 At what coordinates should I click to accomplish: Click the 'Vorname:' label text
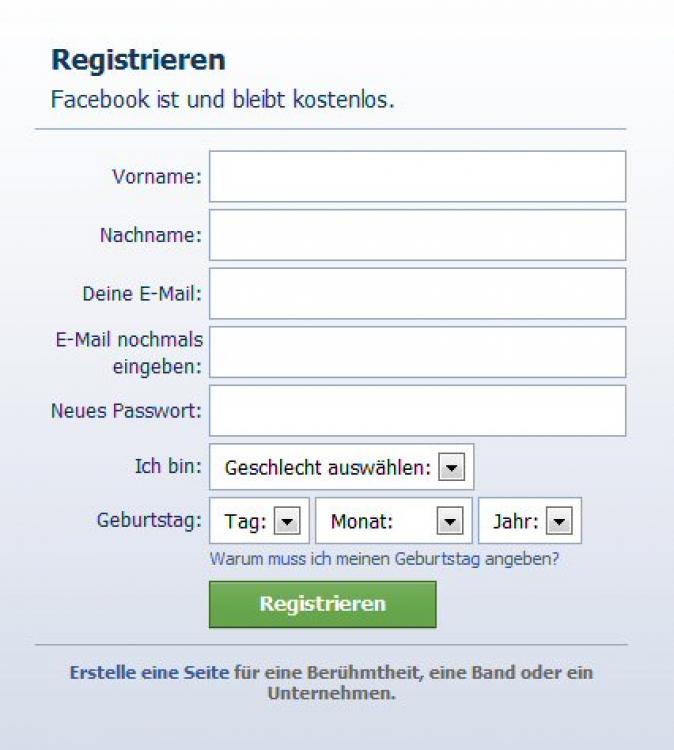click(x=157, y=177)
